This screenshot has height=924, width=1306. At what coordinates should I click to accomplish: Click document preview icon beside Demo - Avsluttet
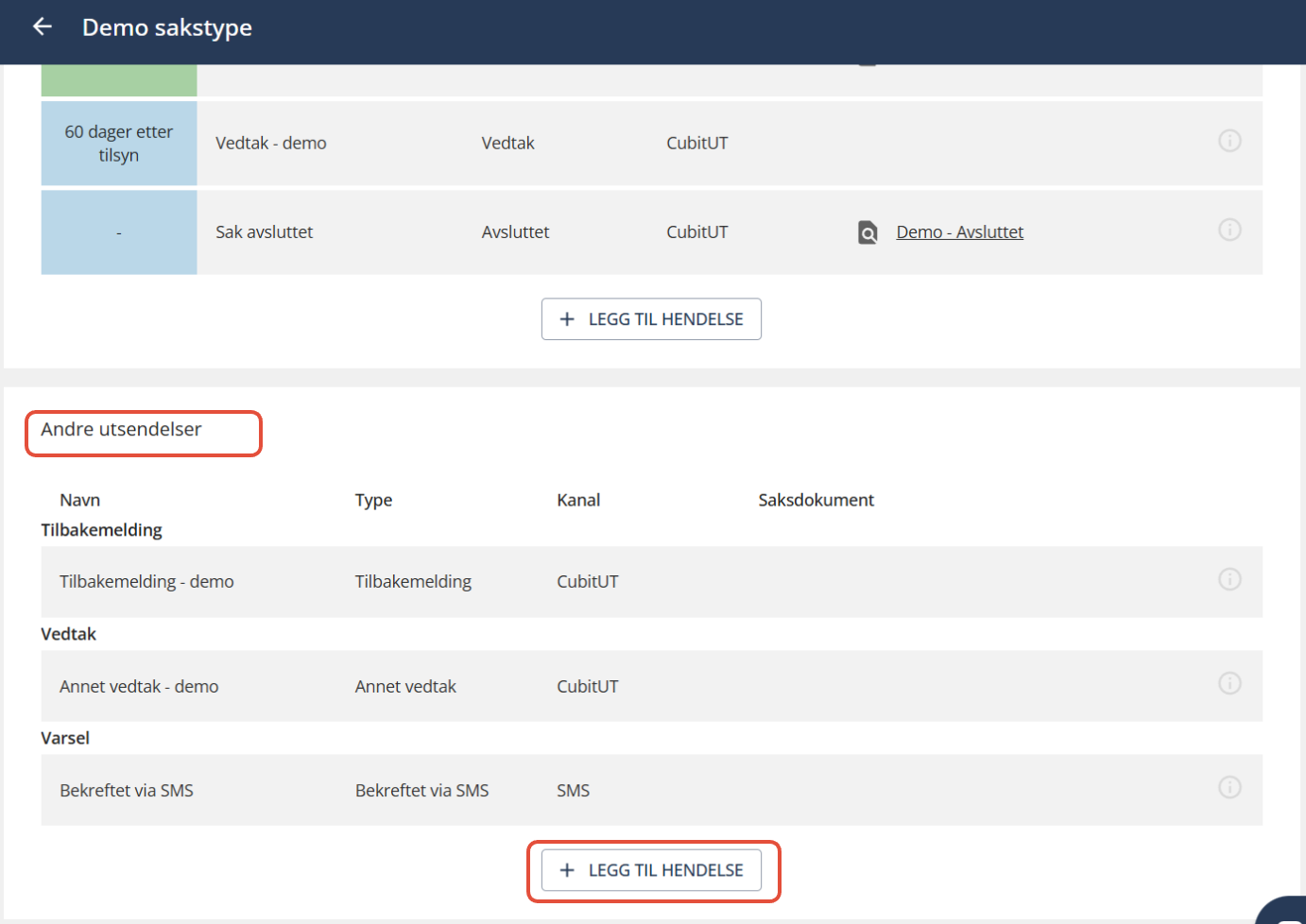point(868,232)
